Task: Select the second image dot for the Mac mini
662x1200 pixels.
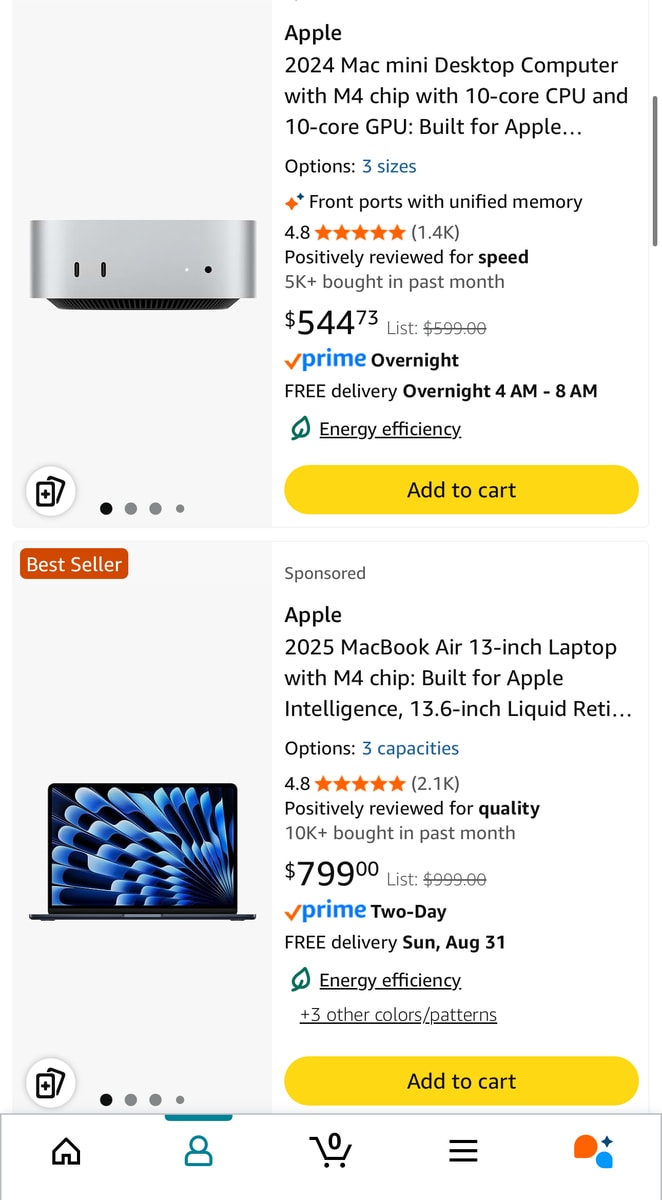Action: 131,508
